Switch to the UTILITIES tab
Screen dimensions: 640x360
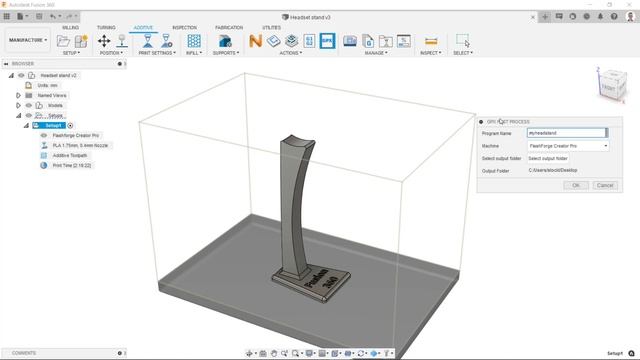point(271,27)
